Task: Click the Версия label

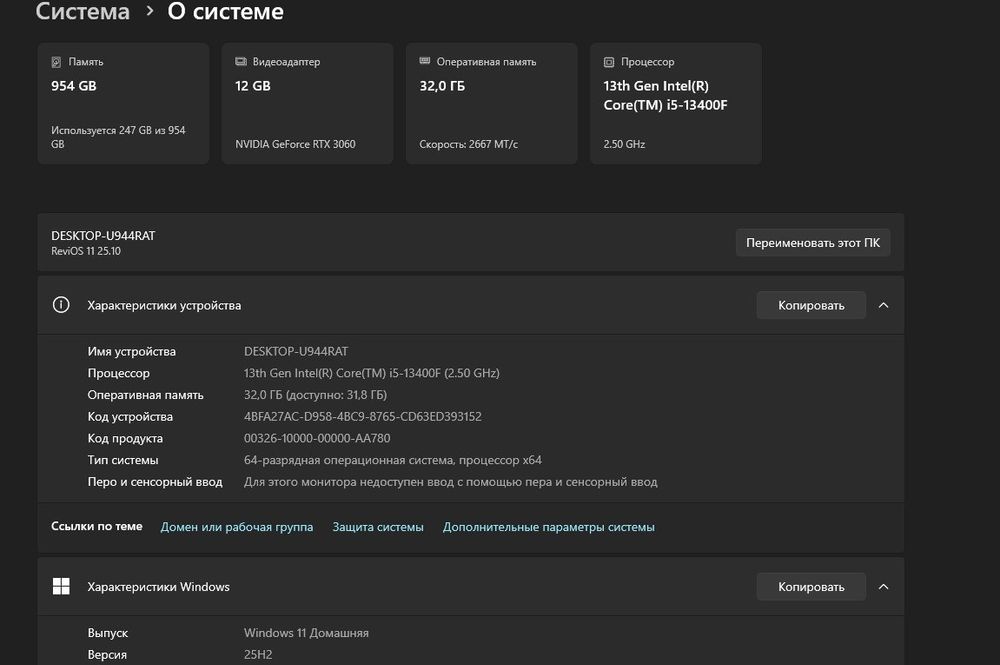Action: point(107,655)
